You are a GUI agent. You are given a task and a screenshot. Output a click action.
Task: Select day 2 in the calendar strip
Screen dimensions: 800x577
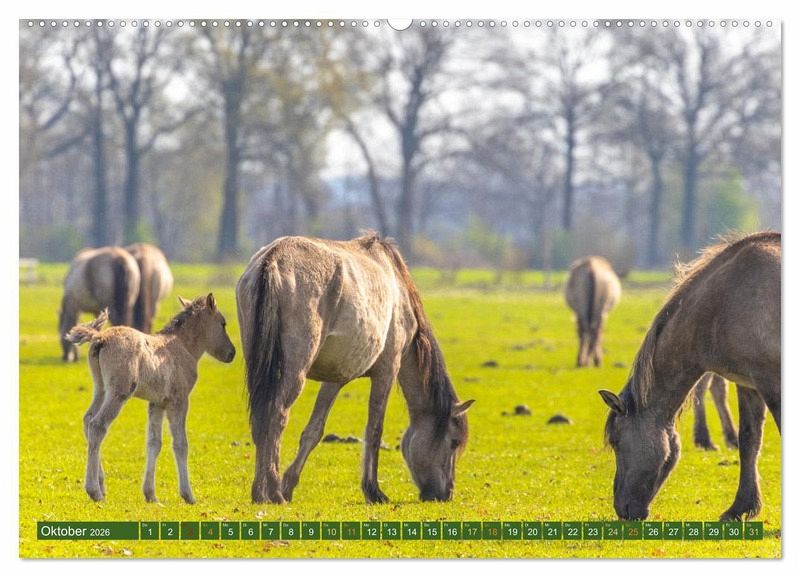point(169,531)
